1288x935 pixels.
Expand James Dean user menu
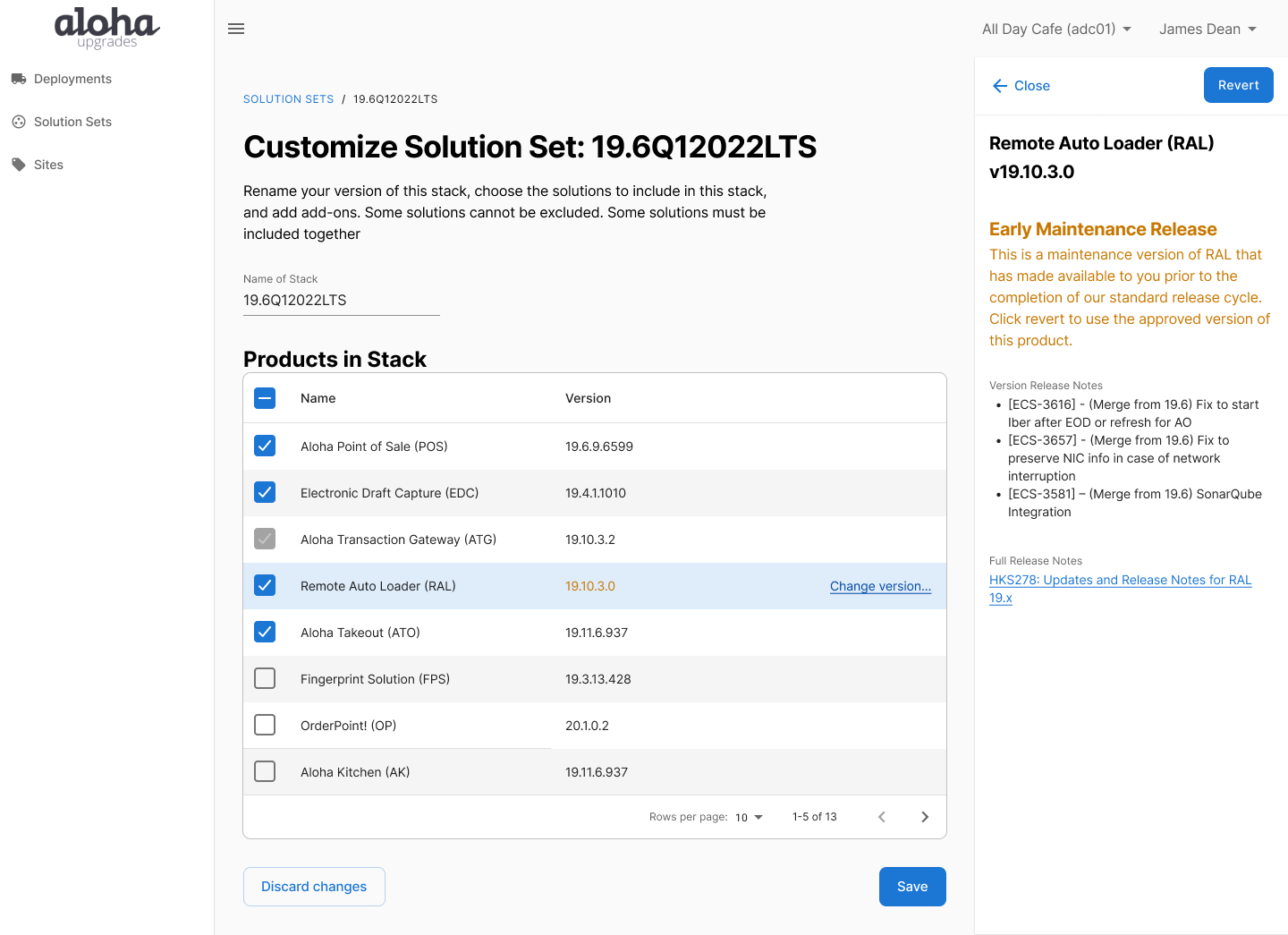click(1207, 29)
